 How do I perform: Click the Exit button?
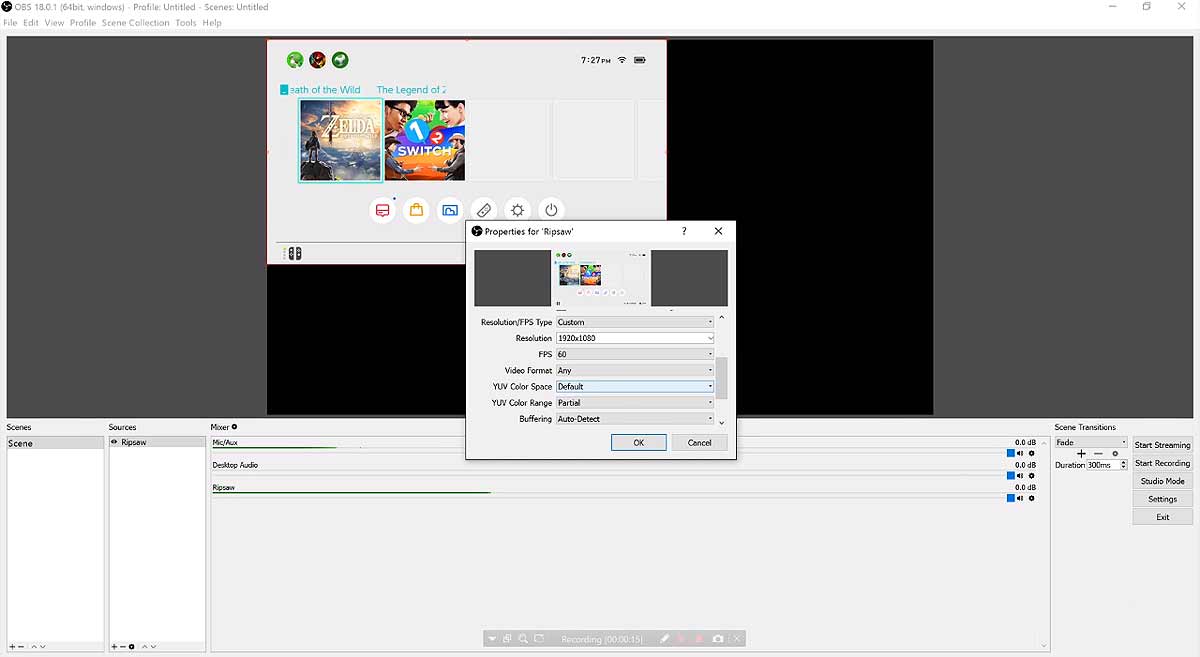[1162, 517]
